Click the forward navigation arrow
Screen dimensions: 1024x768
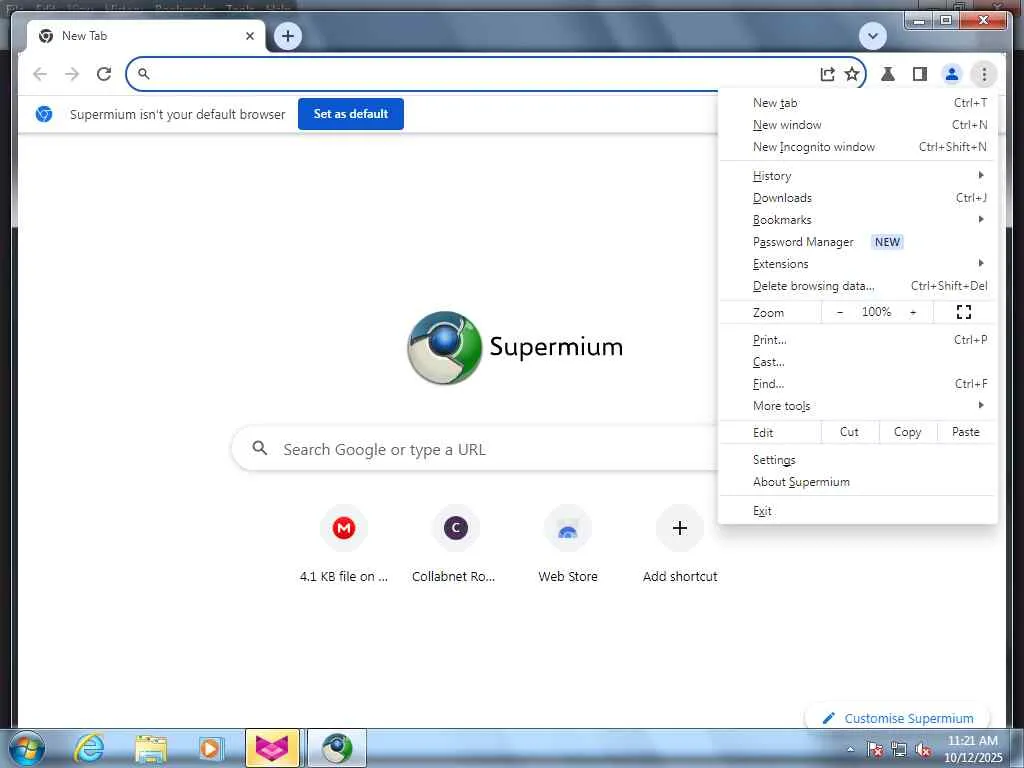pos(72,74)
